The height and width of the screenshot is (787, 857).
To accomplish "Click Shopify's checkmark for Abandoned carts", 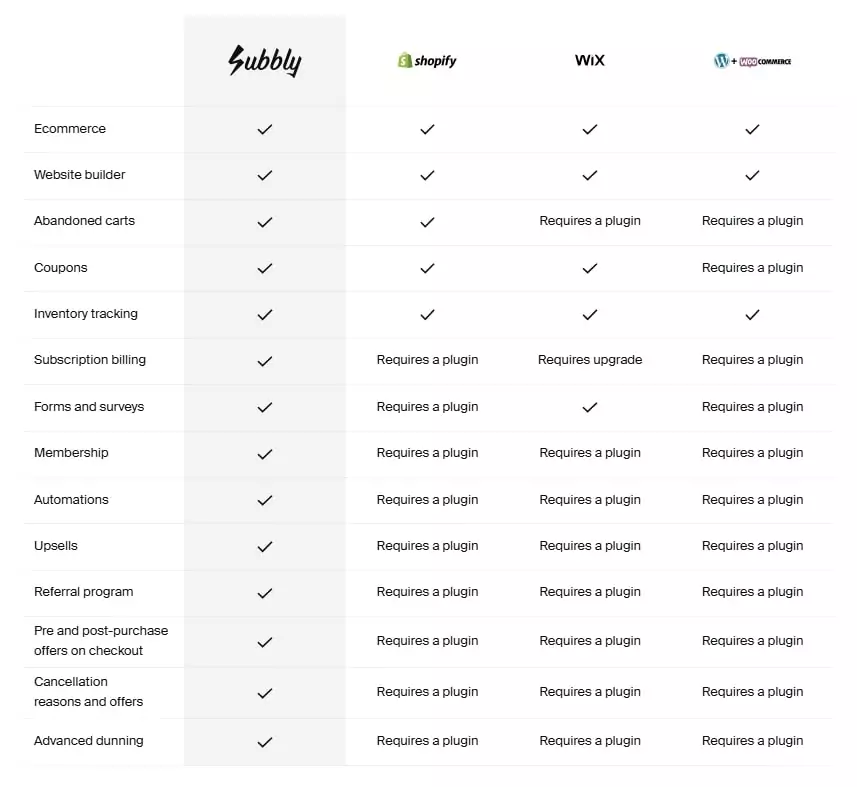I will tap(427, 222).
